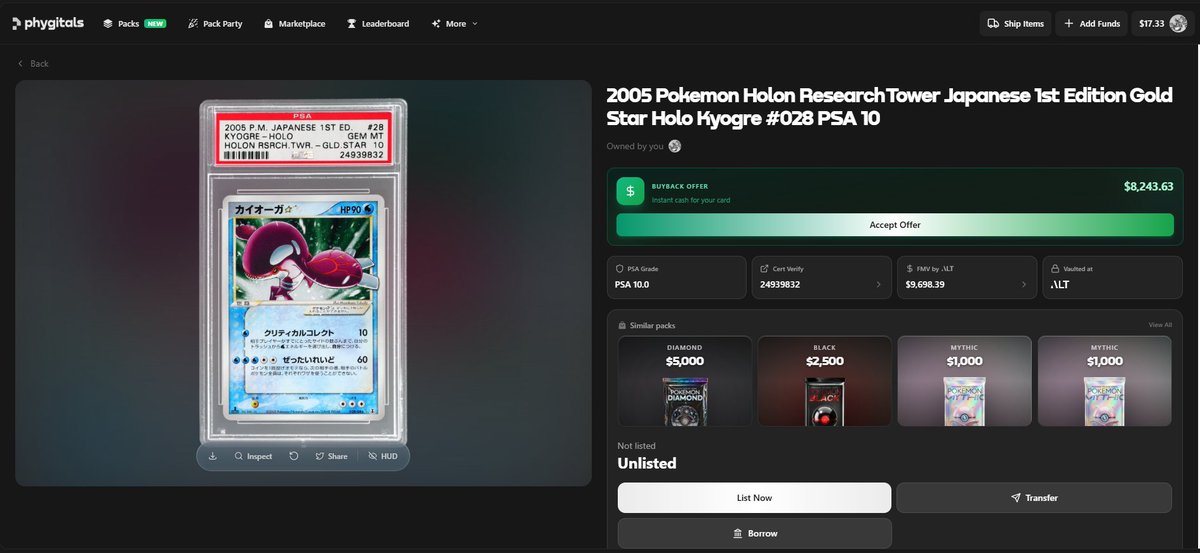The image size is (1200, 553).
Task: Click the $8,243.63 buyback amount
Action: tap(1148, 186)
